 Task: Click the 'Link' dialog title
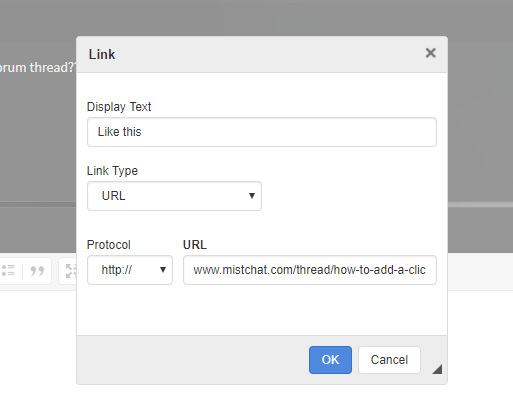[x=102, y=54]
